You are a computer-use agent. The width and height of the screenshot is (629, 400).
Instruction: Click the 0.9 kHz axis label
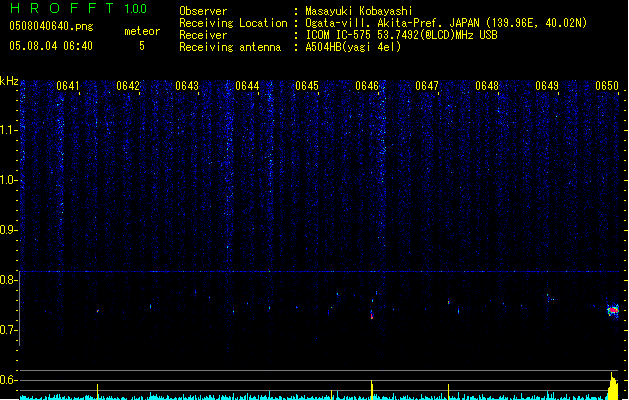click(x=8, y=230)
